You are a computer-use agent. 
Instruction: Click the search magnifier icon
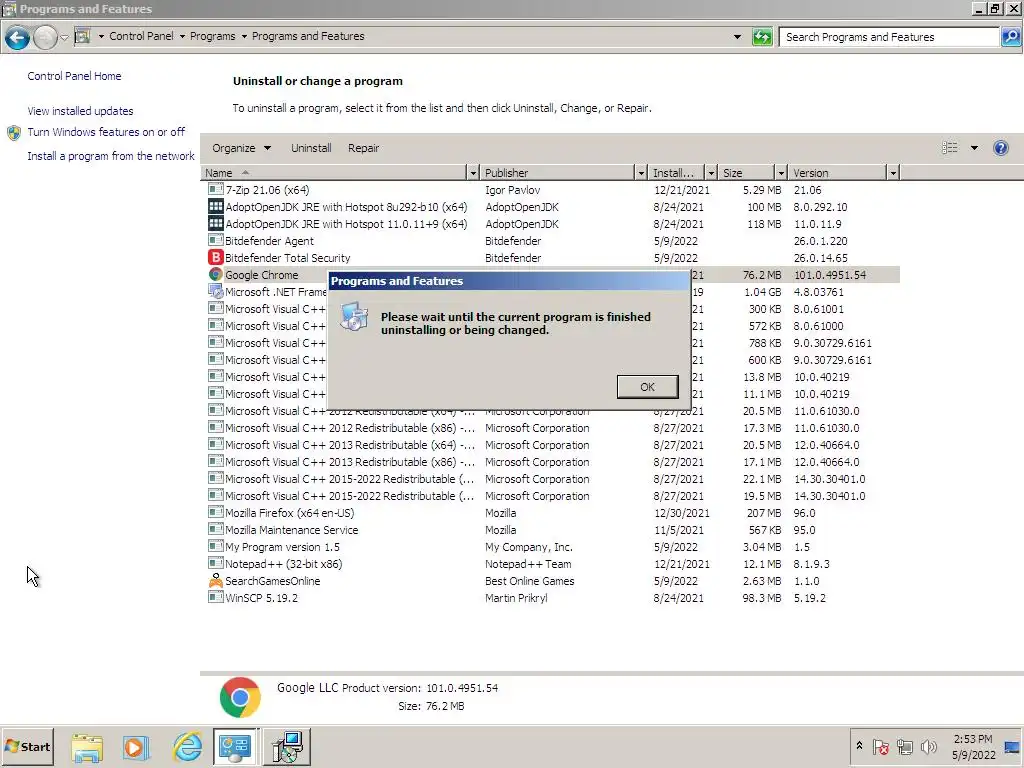pos(1010,37)
